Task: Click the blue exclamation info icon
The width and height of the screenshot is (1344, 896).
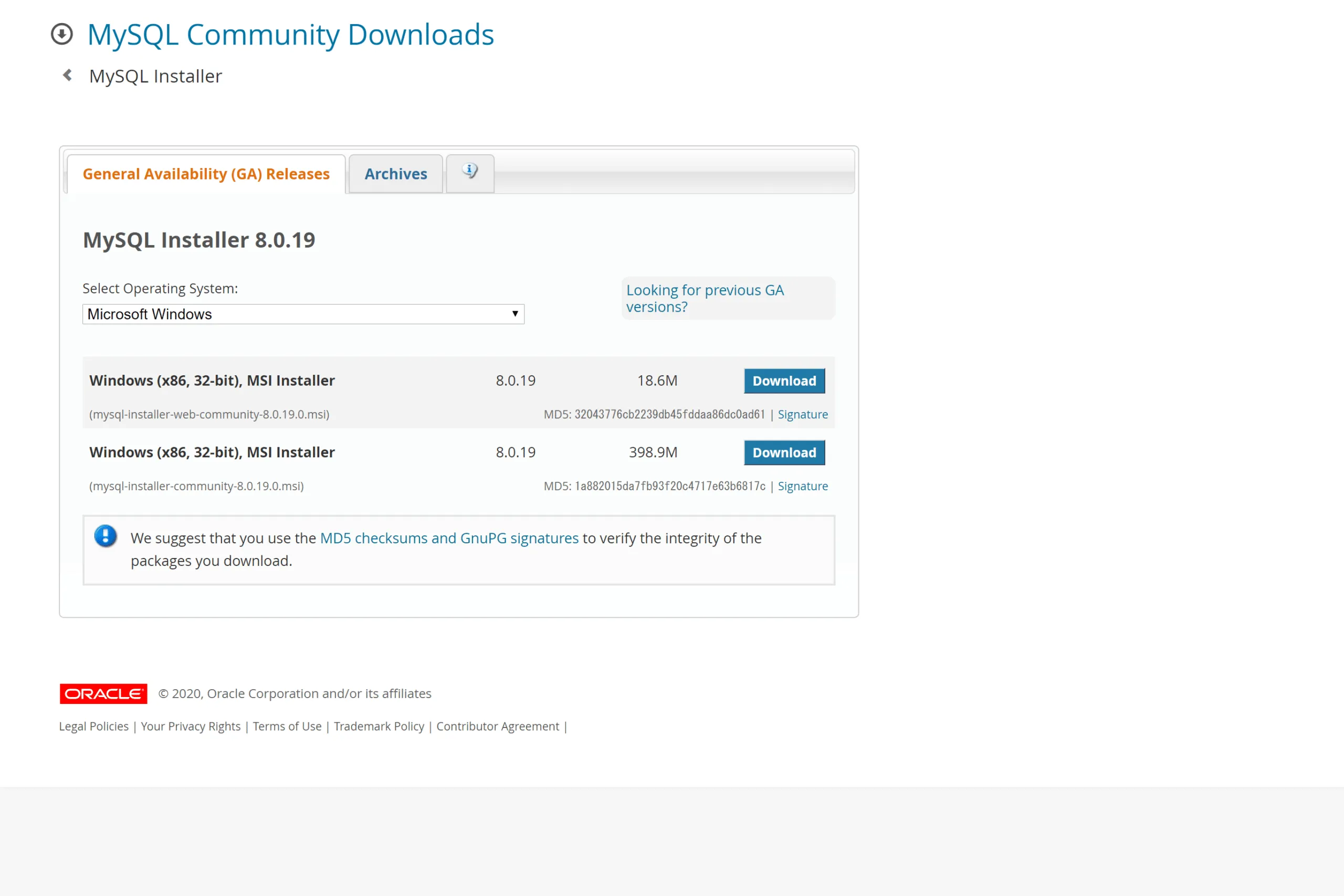Action: (106, 536)
